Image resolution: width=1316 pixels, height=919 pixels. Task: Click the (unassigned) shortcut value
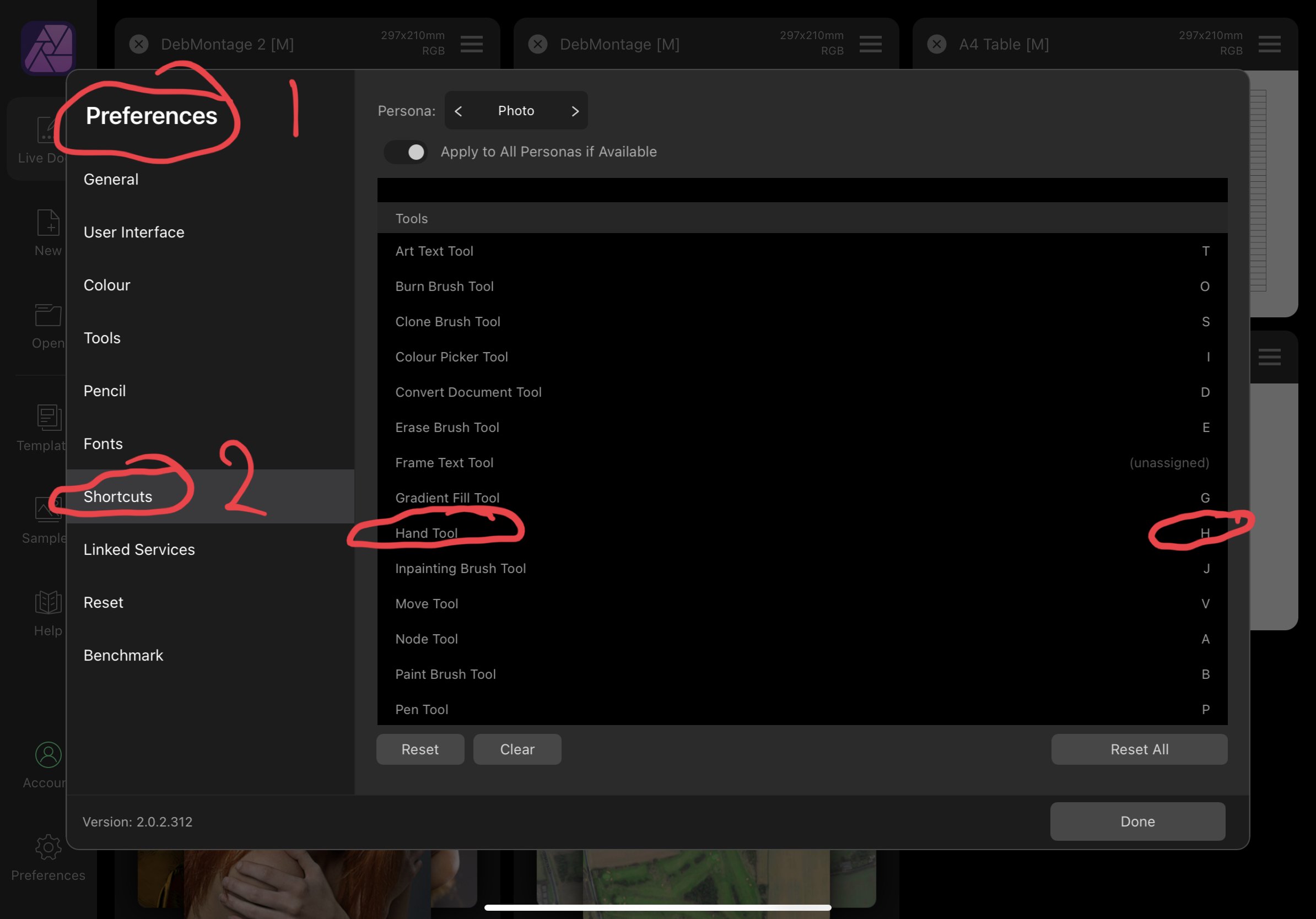(1169, 462)
